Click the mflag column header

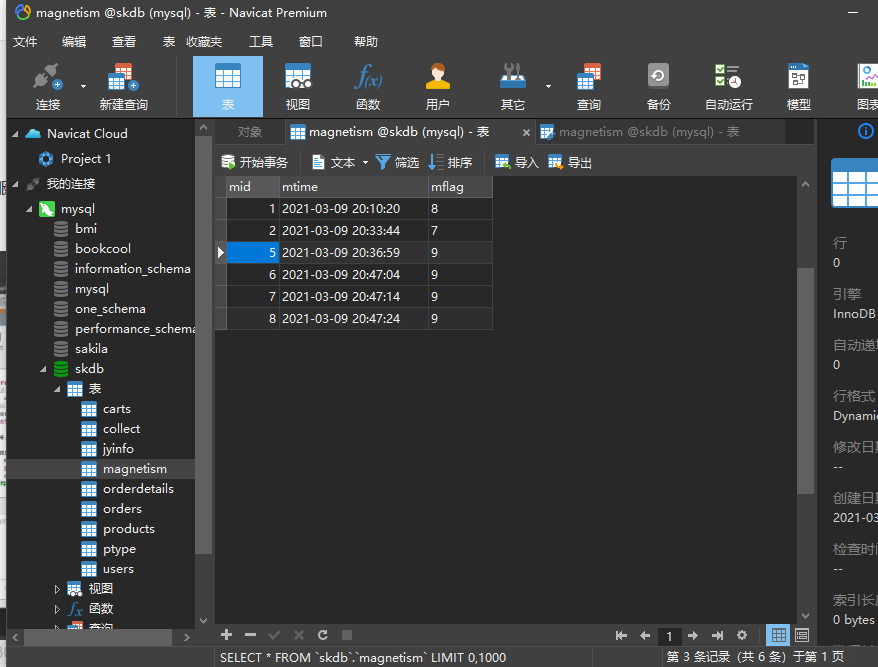[460, 187]
